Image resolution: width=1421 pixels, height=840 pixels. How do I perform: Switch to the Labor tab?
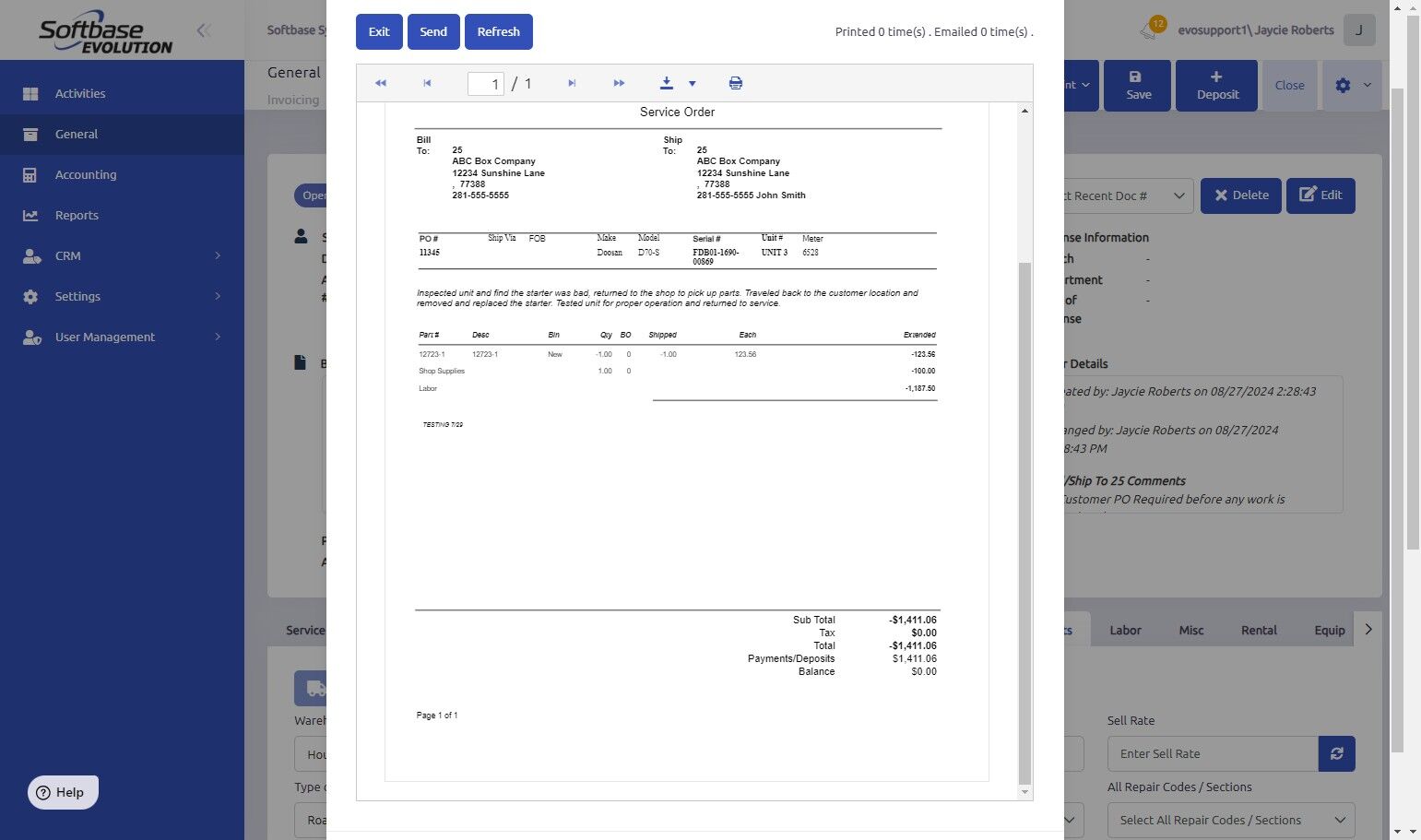click(x=1125, y=630)
